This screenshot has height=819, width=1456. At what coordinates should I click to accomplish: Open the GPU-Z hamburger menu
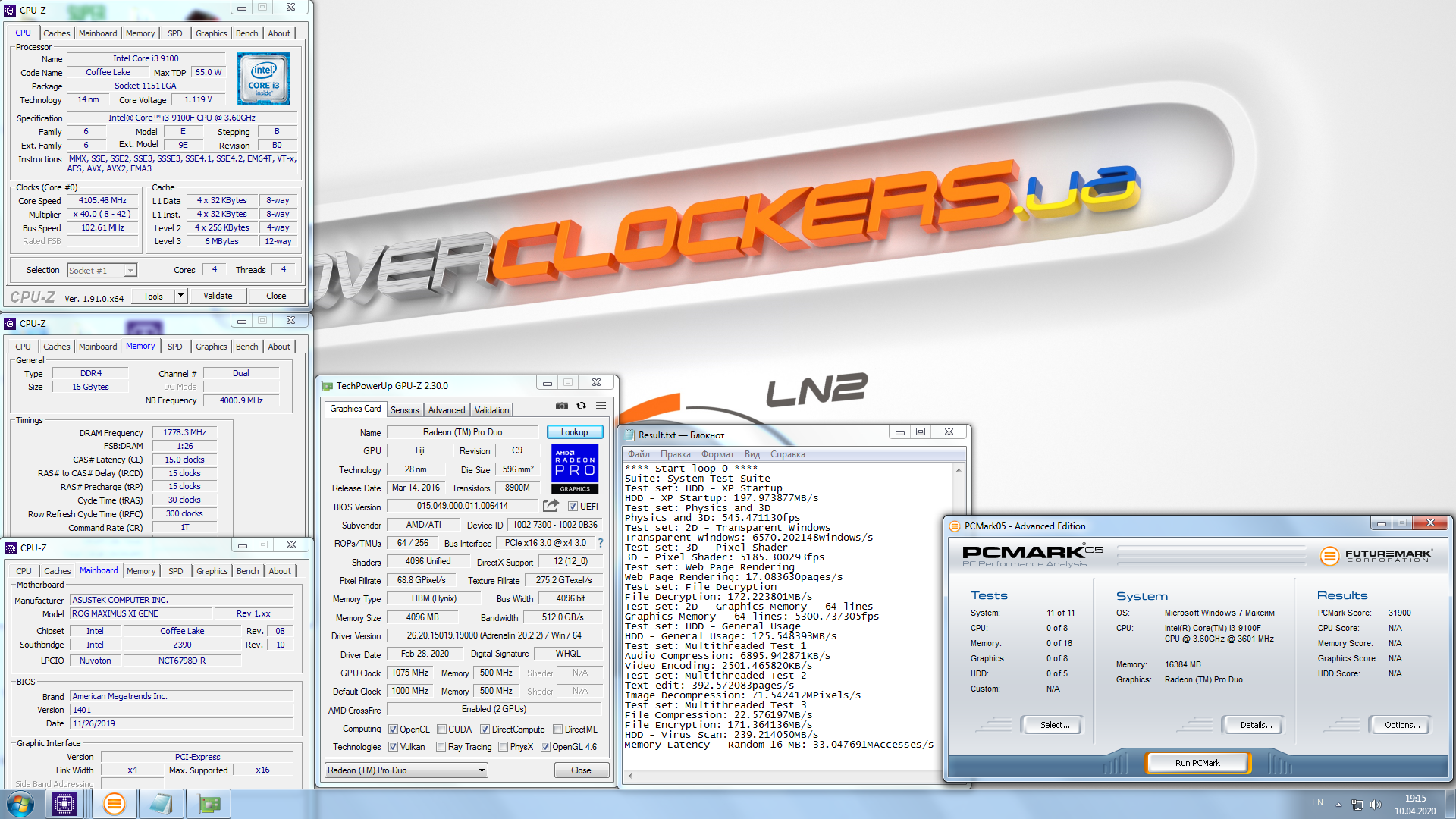601,406
